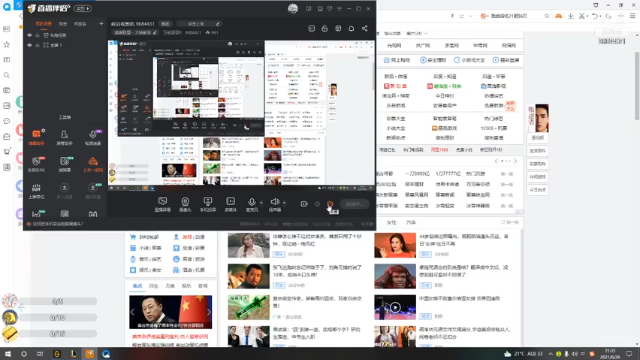The image size is (640, 360).
Task: Show hidden system tray icons
Action: pyautogui.click(x=550, y=354)
